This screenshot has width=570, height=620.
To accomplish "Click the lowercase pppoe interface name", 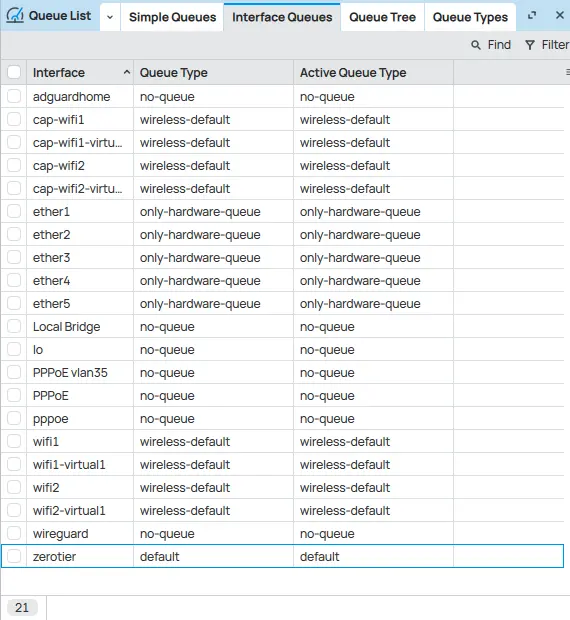I will (51, 419).
